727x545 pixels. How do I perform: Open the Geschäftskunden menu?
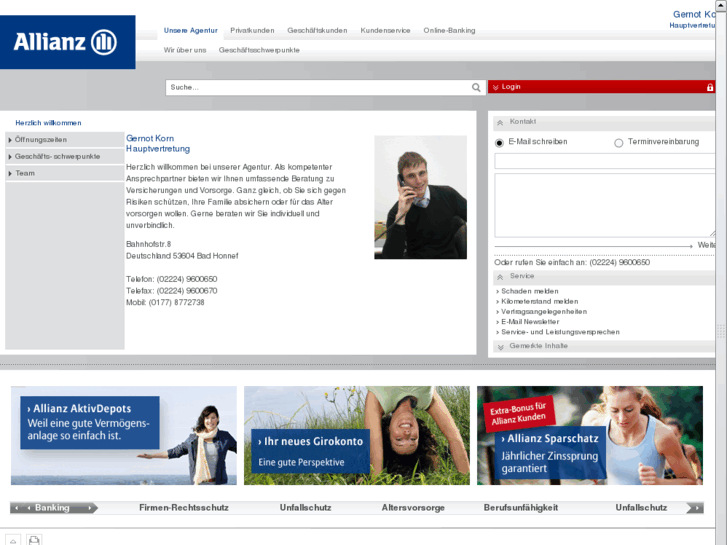pyautogui.click(x=317, y=31)
